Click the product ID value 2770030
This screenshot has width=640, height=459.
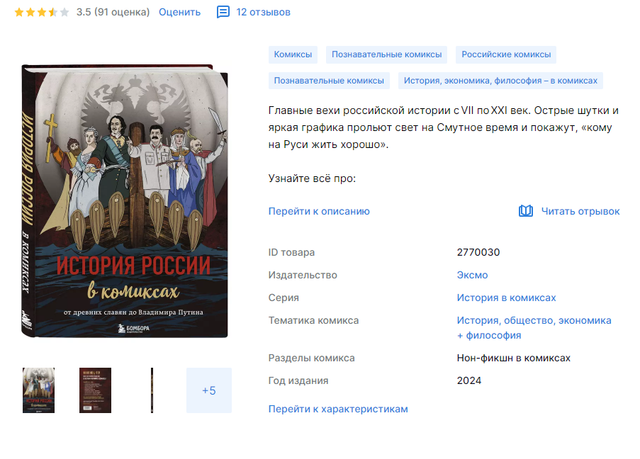coord(478,252)
